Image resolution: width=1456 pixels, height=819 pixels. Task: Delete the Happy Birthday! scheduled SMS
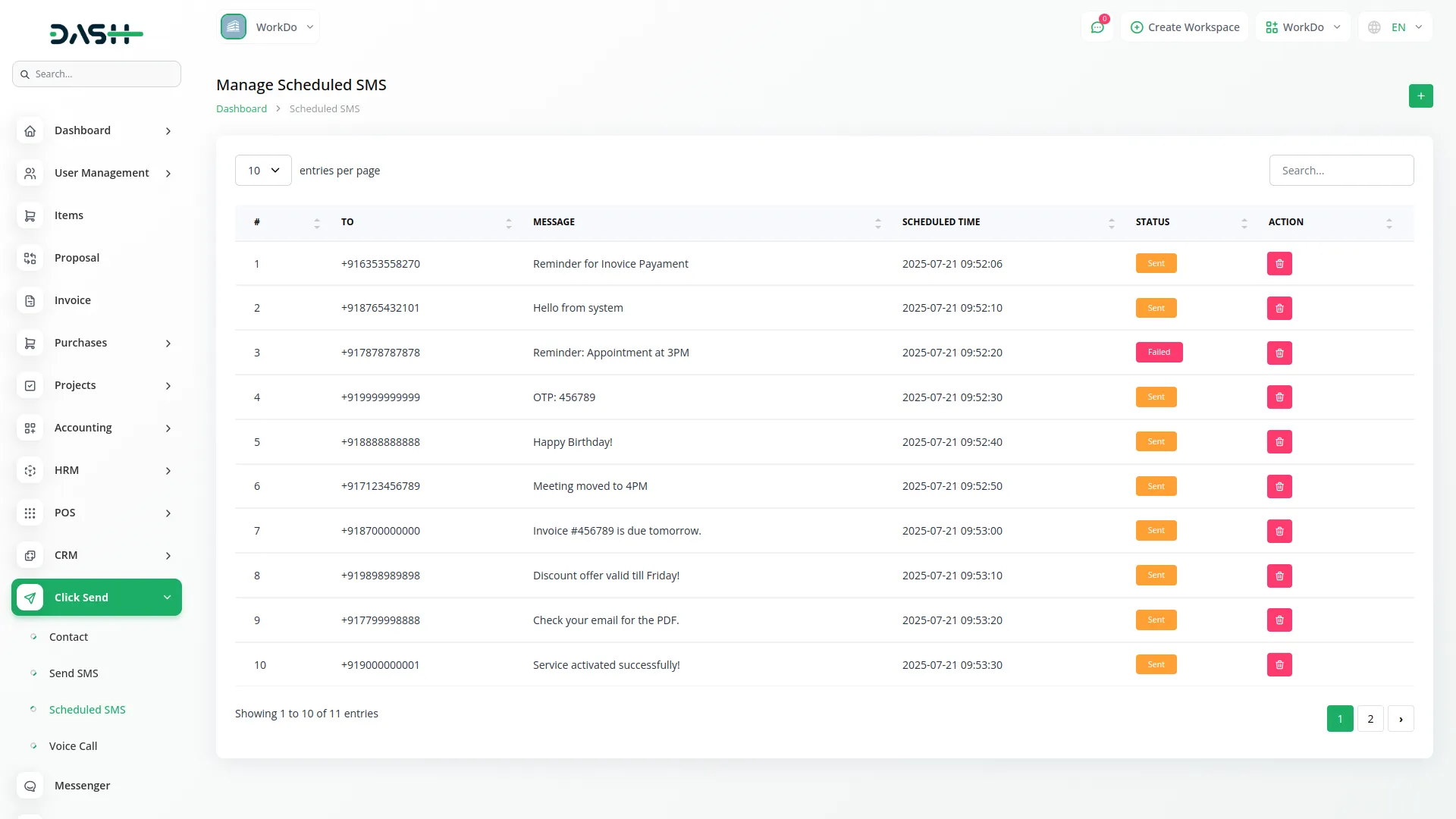[1279, 442]
